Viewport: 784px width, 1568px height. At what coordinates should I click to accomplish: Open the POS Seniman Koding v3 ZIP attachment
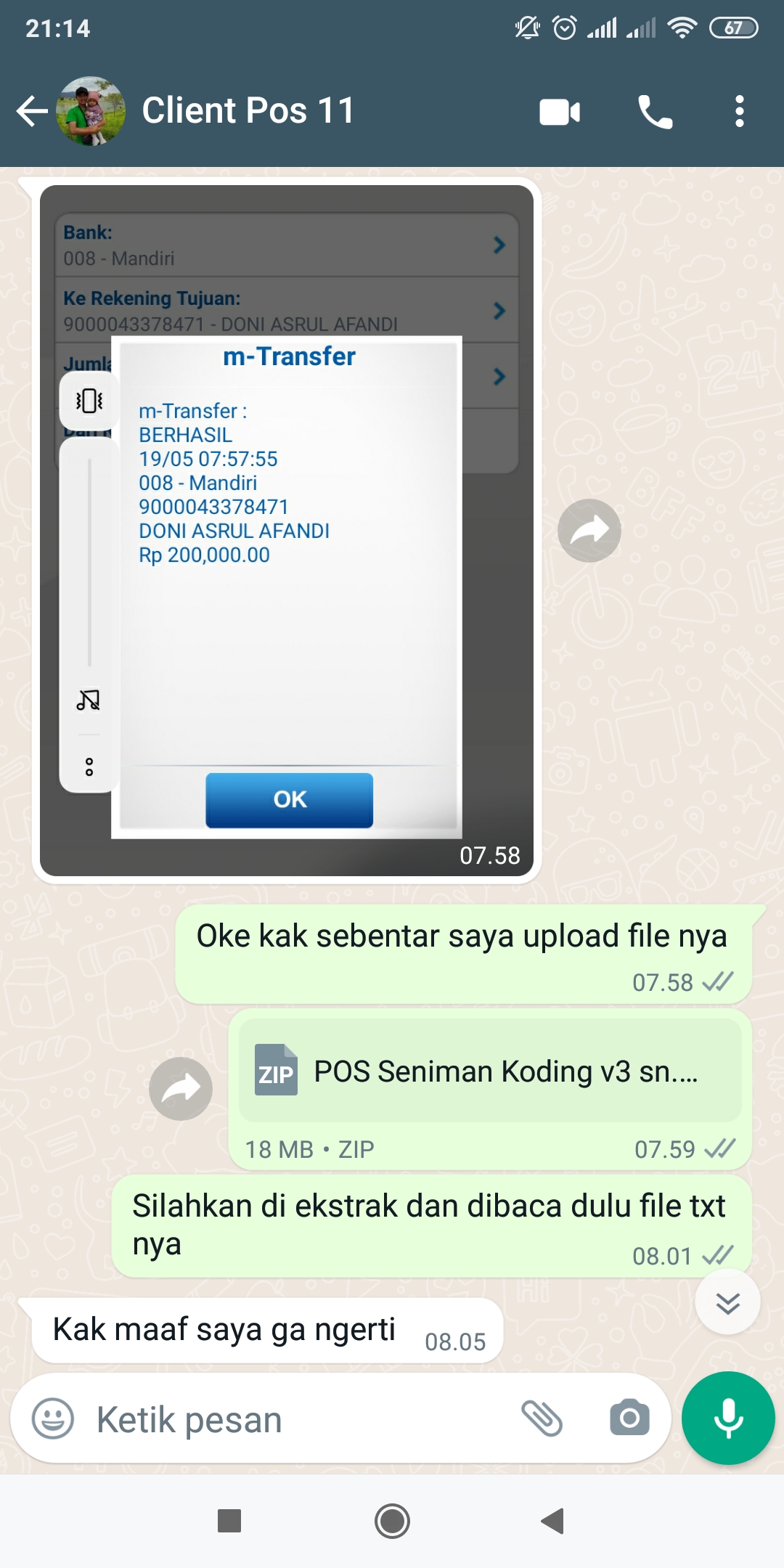click(x=490, y=1071)
